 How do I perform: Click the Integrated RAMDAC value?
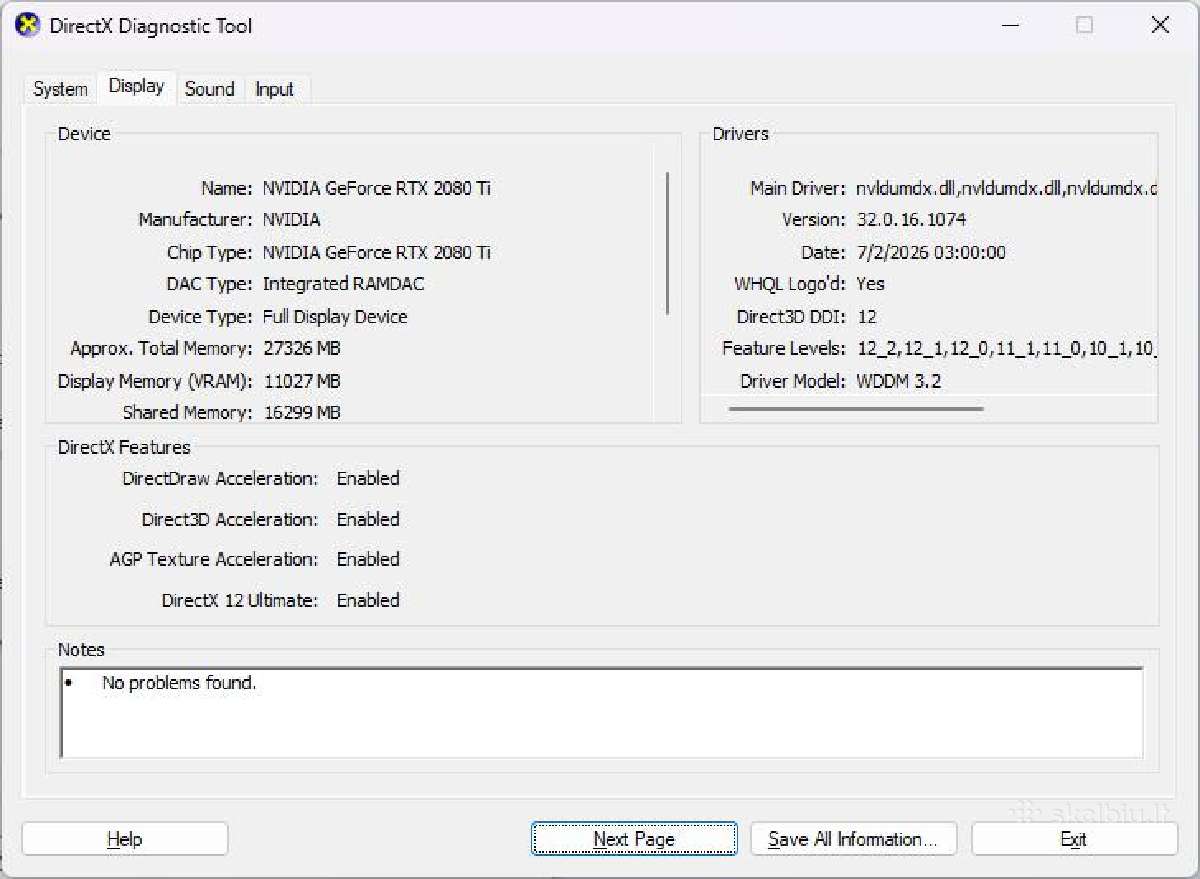pyautogui.click(x=343, y=284)
